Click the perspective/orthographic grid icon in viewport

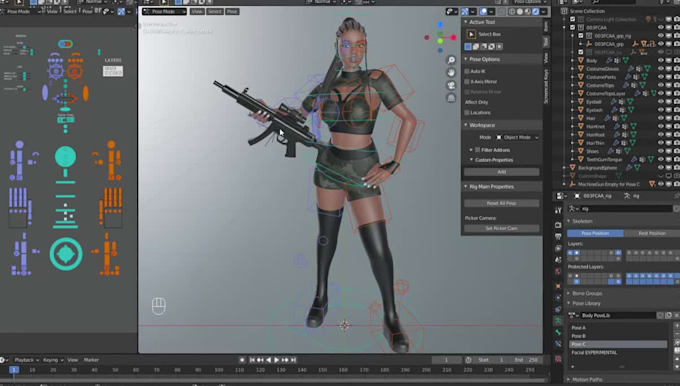(x=451, y=98)
